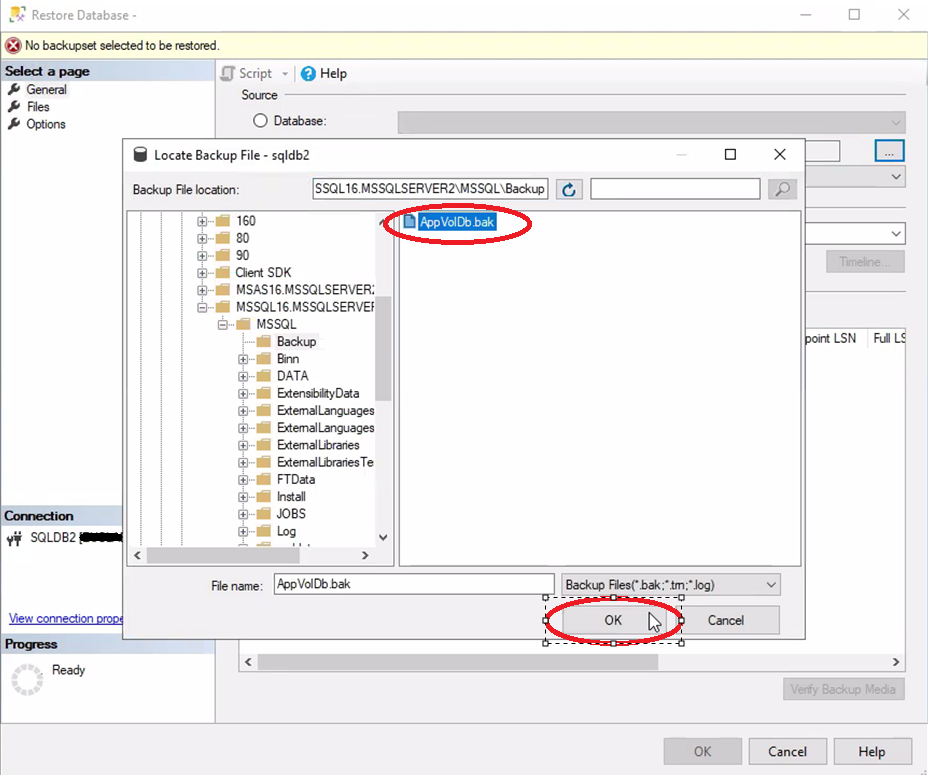
Task: Expand the DATA folder node
Action: 243,376
